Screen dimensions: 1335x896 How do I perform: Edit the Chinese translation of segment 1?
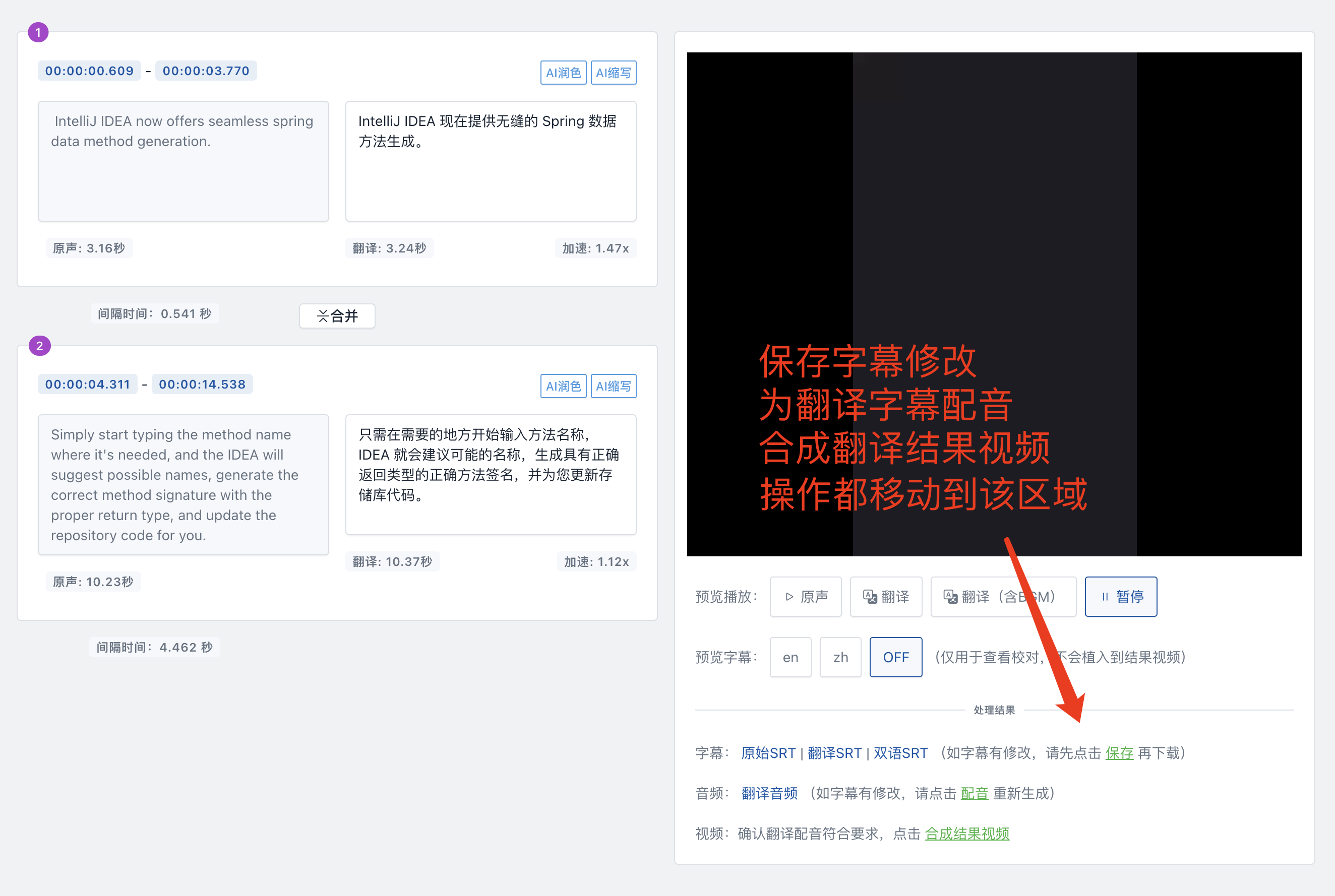tap(491, 161)
